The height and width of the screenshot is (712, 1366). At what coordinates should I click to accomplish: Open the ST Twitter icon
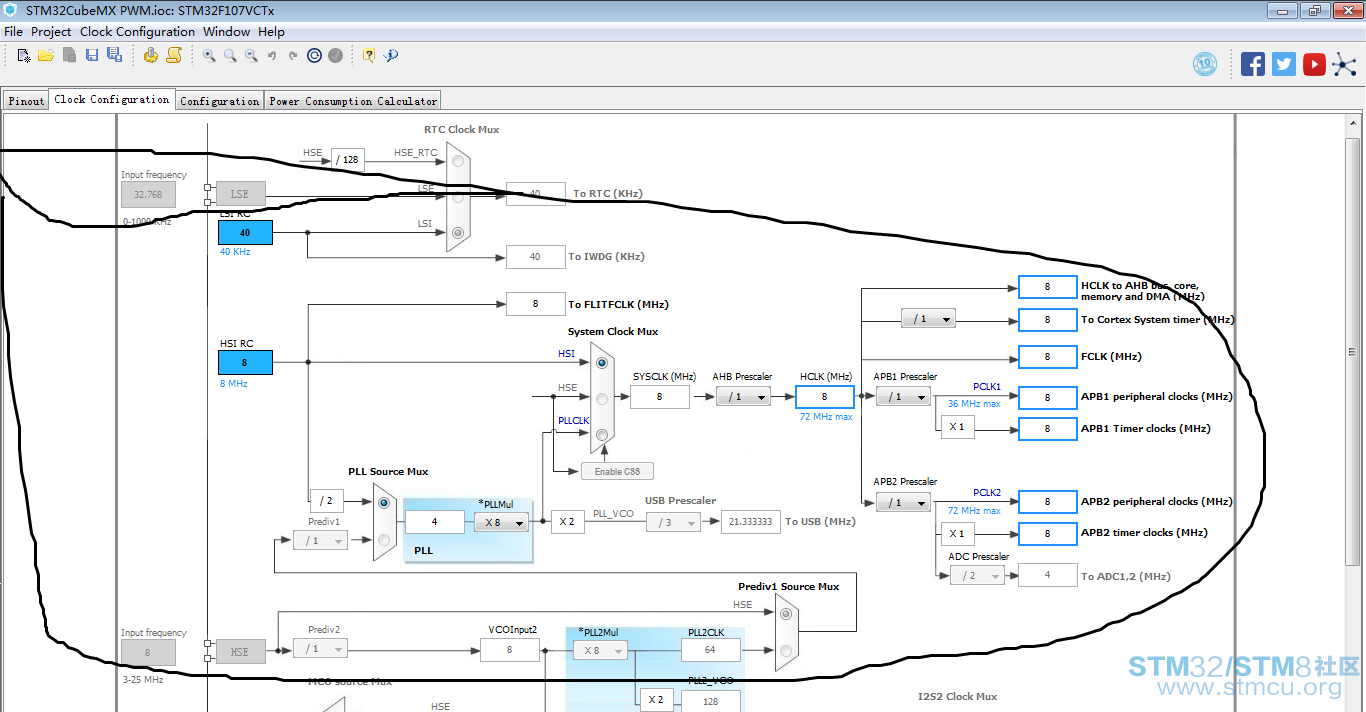click(1284, 64)
